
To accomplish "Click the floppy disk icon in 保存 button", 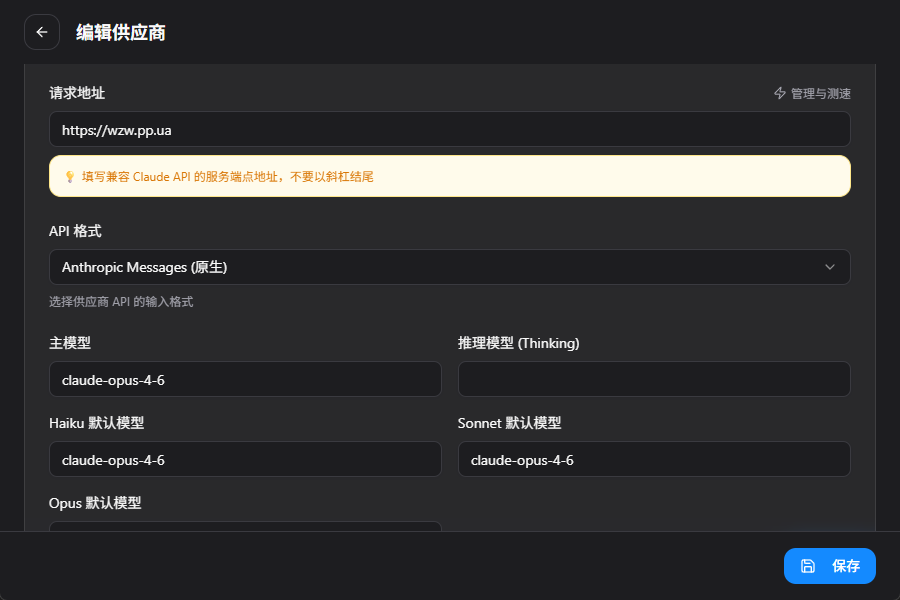I will [808, 566].
